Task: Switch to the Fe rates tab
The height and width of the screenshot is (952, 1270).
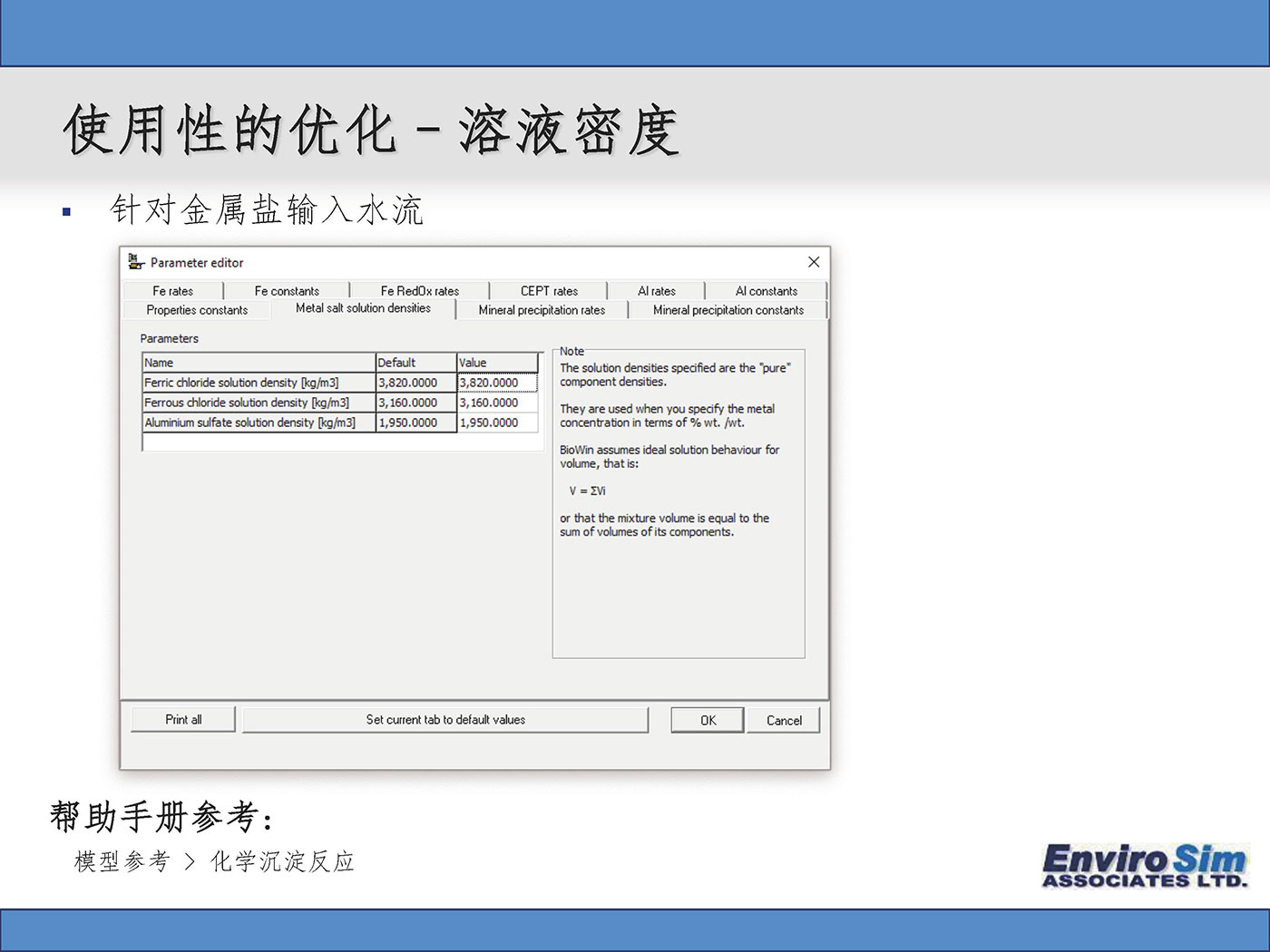Action: click(172, 291)
